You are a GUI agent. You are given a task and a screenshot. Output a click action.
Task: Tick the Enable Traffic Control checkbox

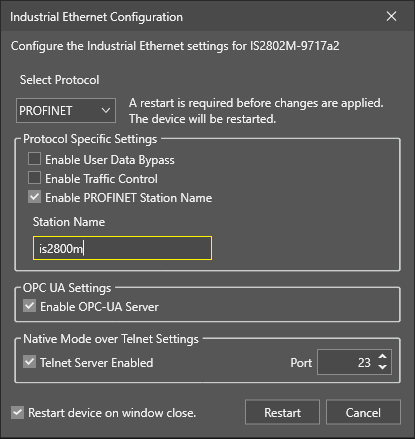tap(34, 178)
